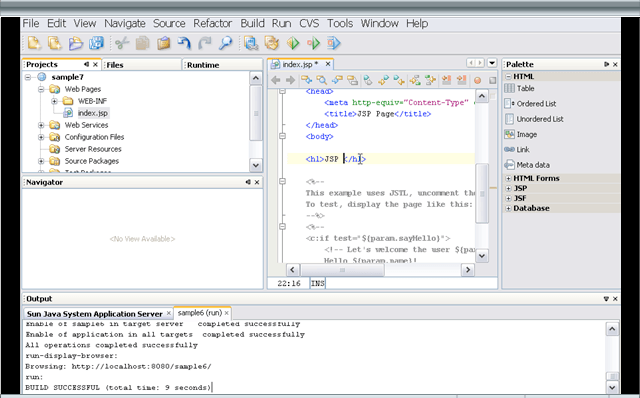Click the Start Macro Recording red circle
Image resolution: width=640 pixels, height=398 pixels.
coord(477,80)
